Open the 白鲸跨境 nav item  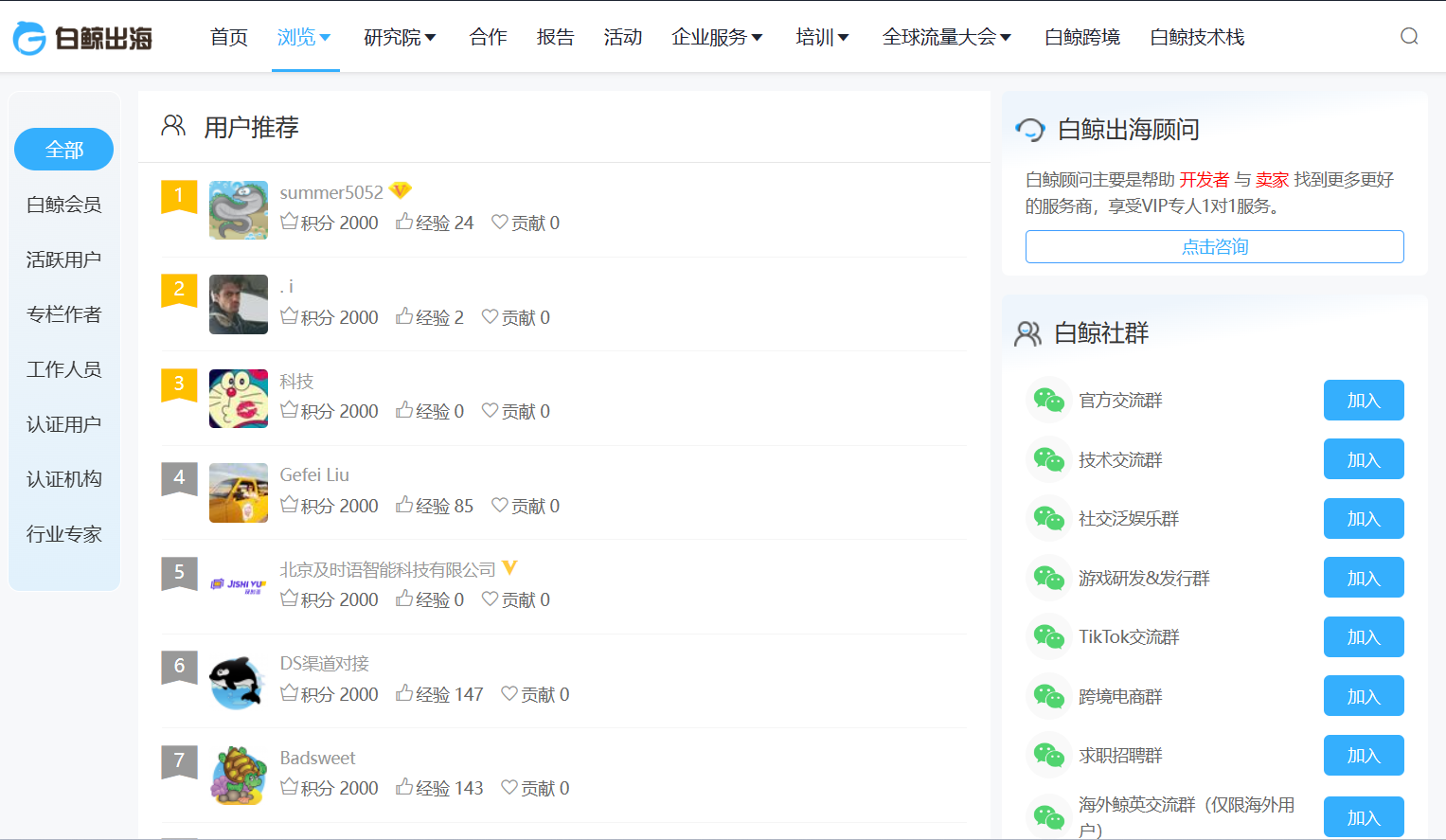pos(1082,37)
